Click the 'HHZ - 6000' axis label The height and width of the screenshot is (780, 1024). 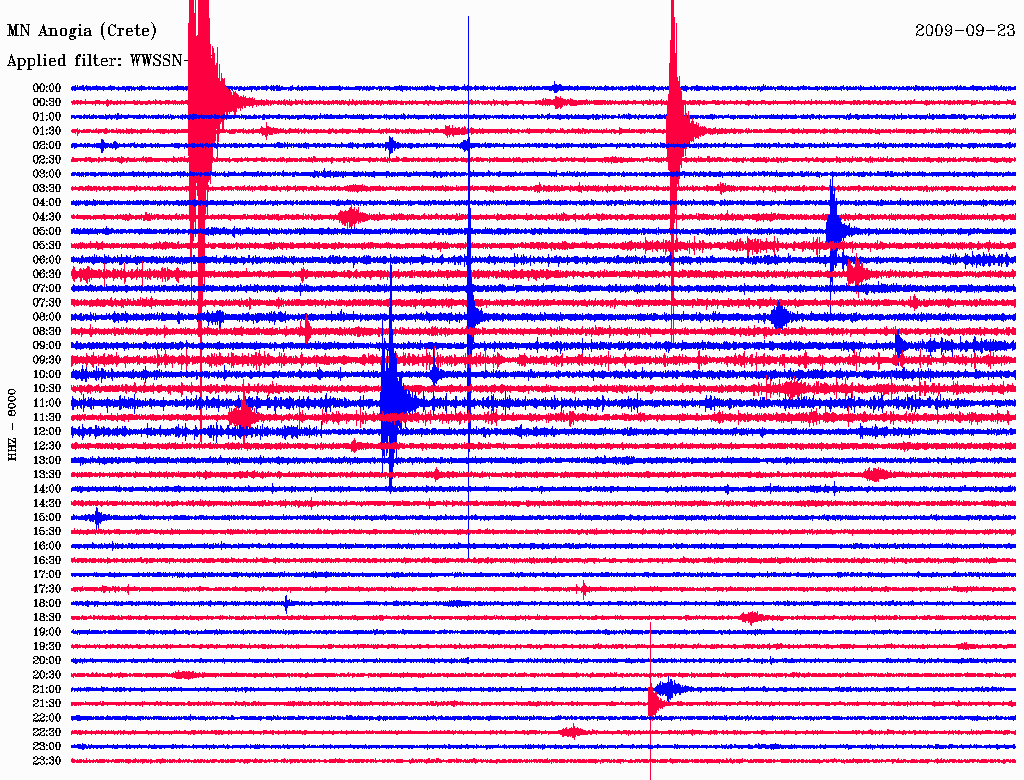(x=12, y=425)
